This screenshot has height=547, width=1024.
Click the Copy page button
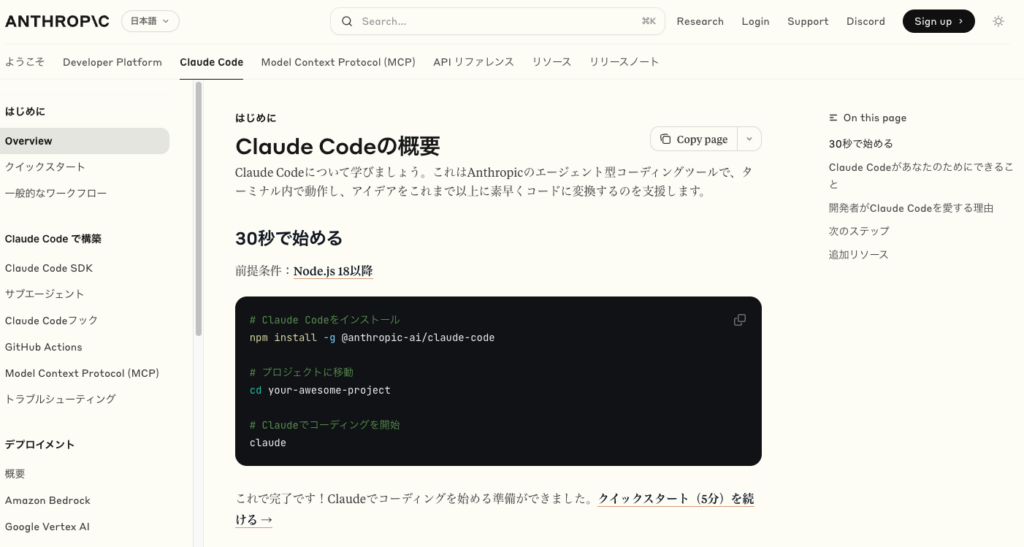(x=694, y=139)
